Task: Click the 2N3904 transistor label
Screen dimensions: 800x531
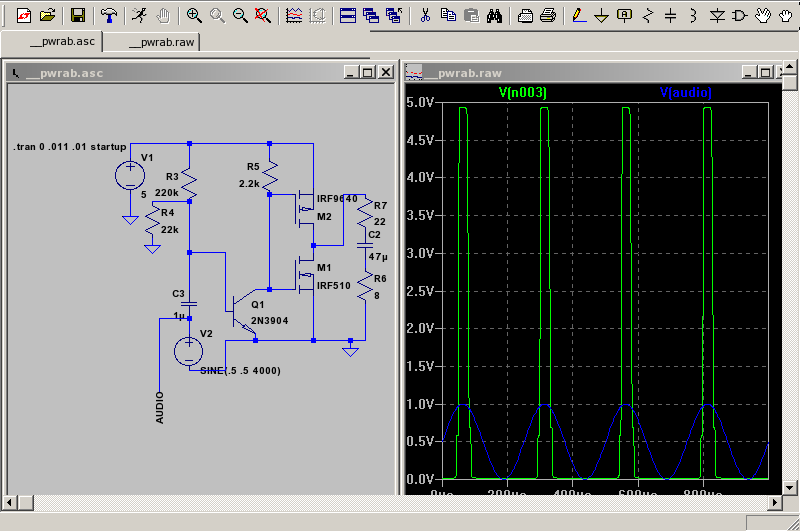Action: 269,321
